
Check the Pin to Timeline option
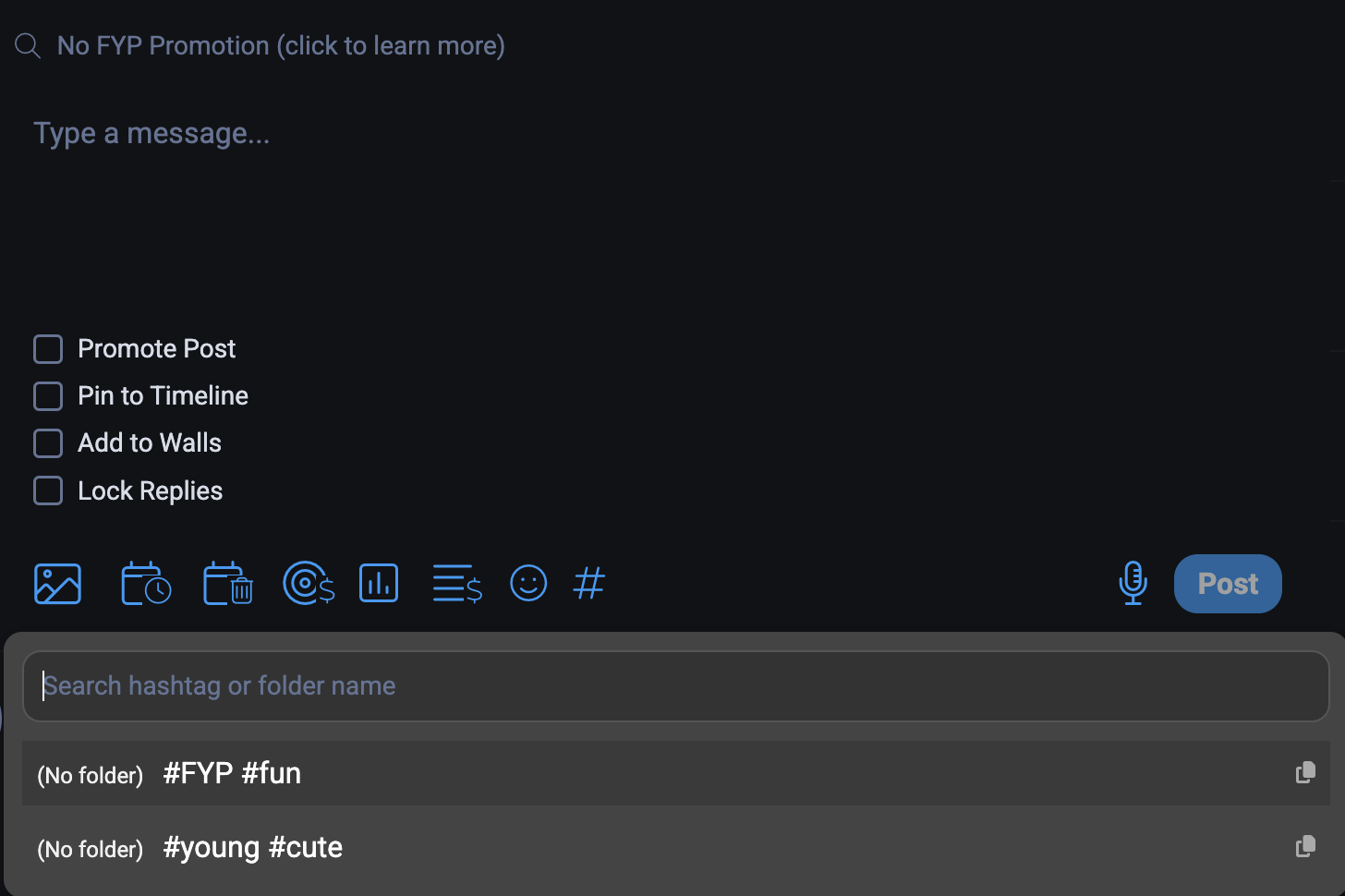pos(48,396)
